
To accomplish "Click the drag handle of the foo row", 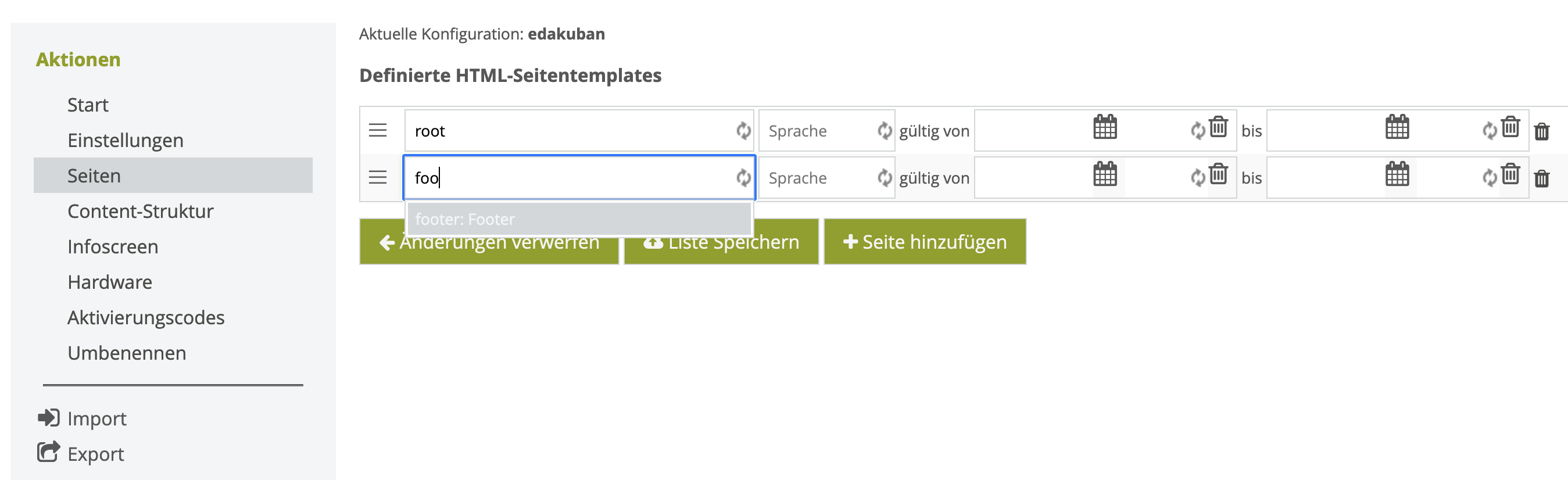I will (x=377, y=177).
